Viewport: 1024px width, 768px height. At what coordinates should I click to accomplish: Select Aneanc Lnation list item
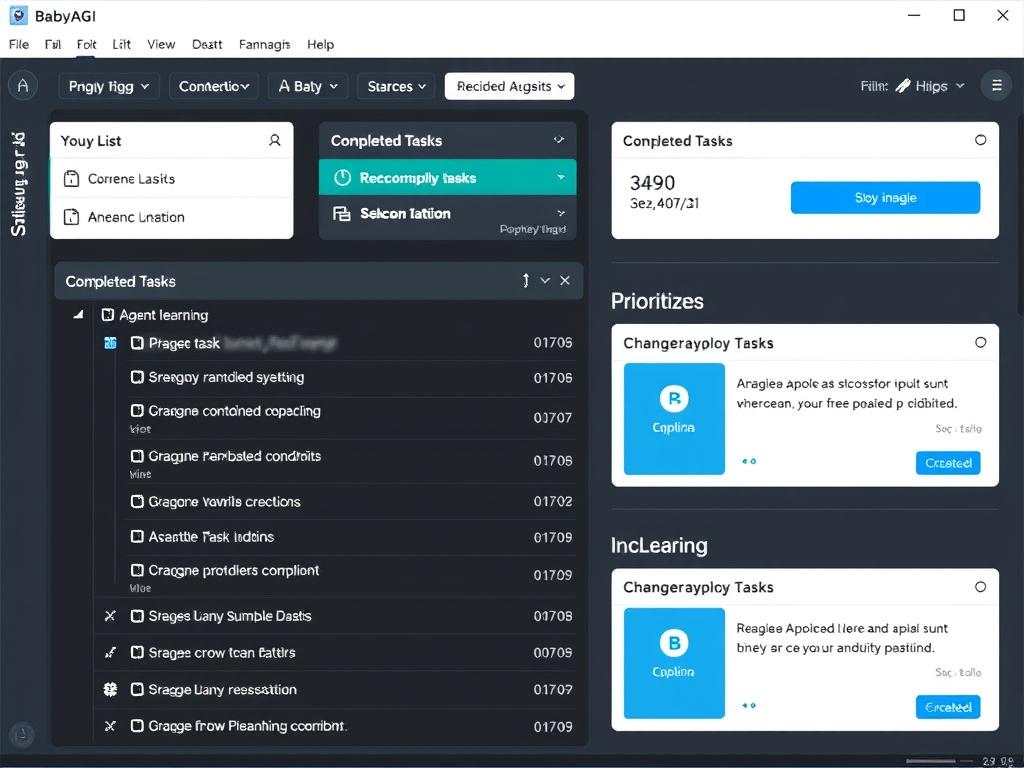click(x=172, y=217)
